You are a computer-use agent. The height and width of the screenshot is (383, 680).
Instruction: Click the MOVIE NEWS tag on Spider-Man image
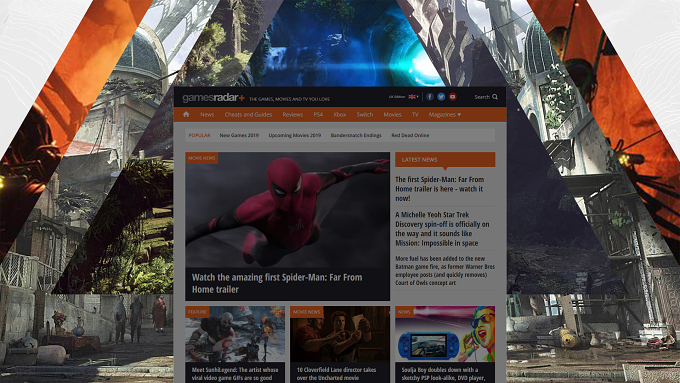click(x=202, y=158)
